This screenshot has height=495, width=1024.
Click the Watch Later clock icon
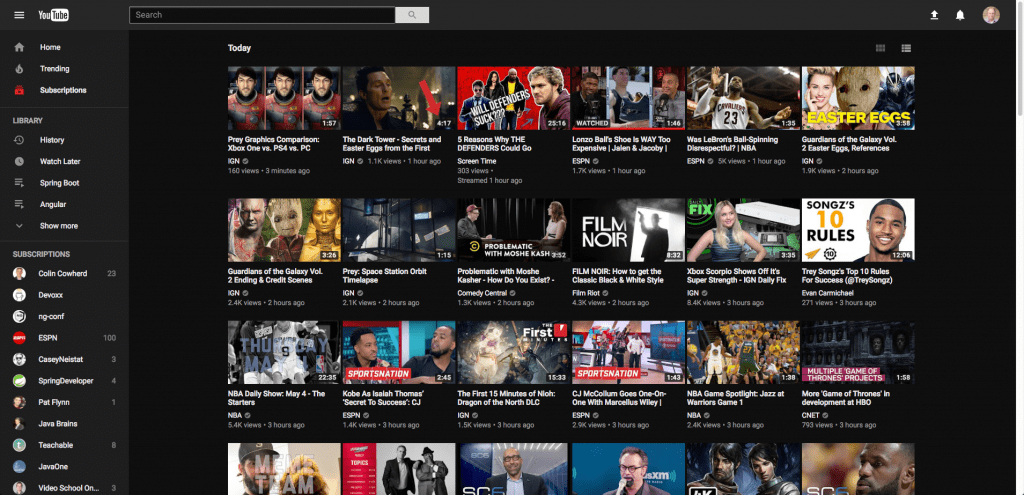coord(19,161)
